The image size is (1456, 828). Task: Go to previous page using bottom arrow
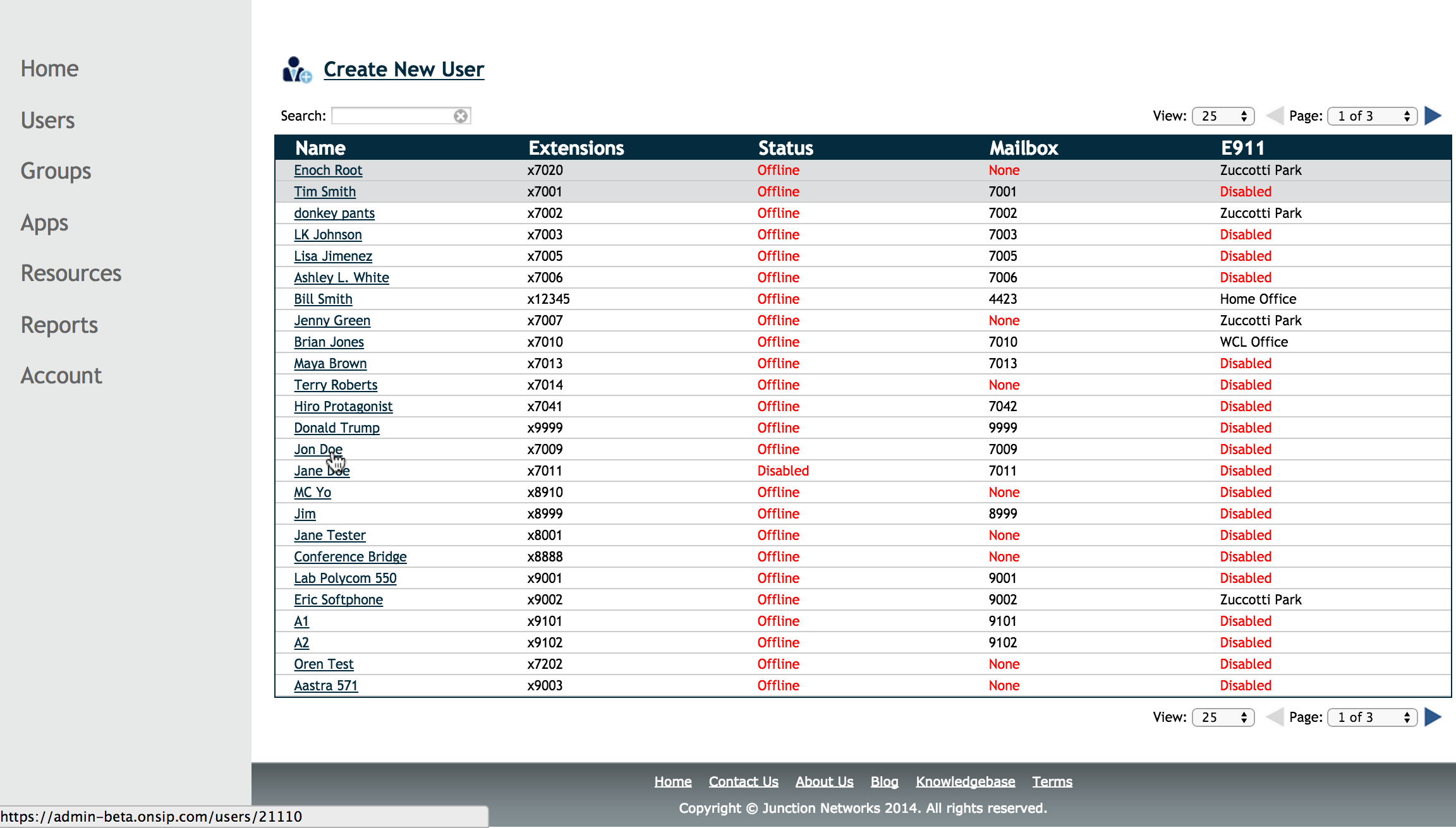[1275, 717]
